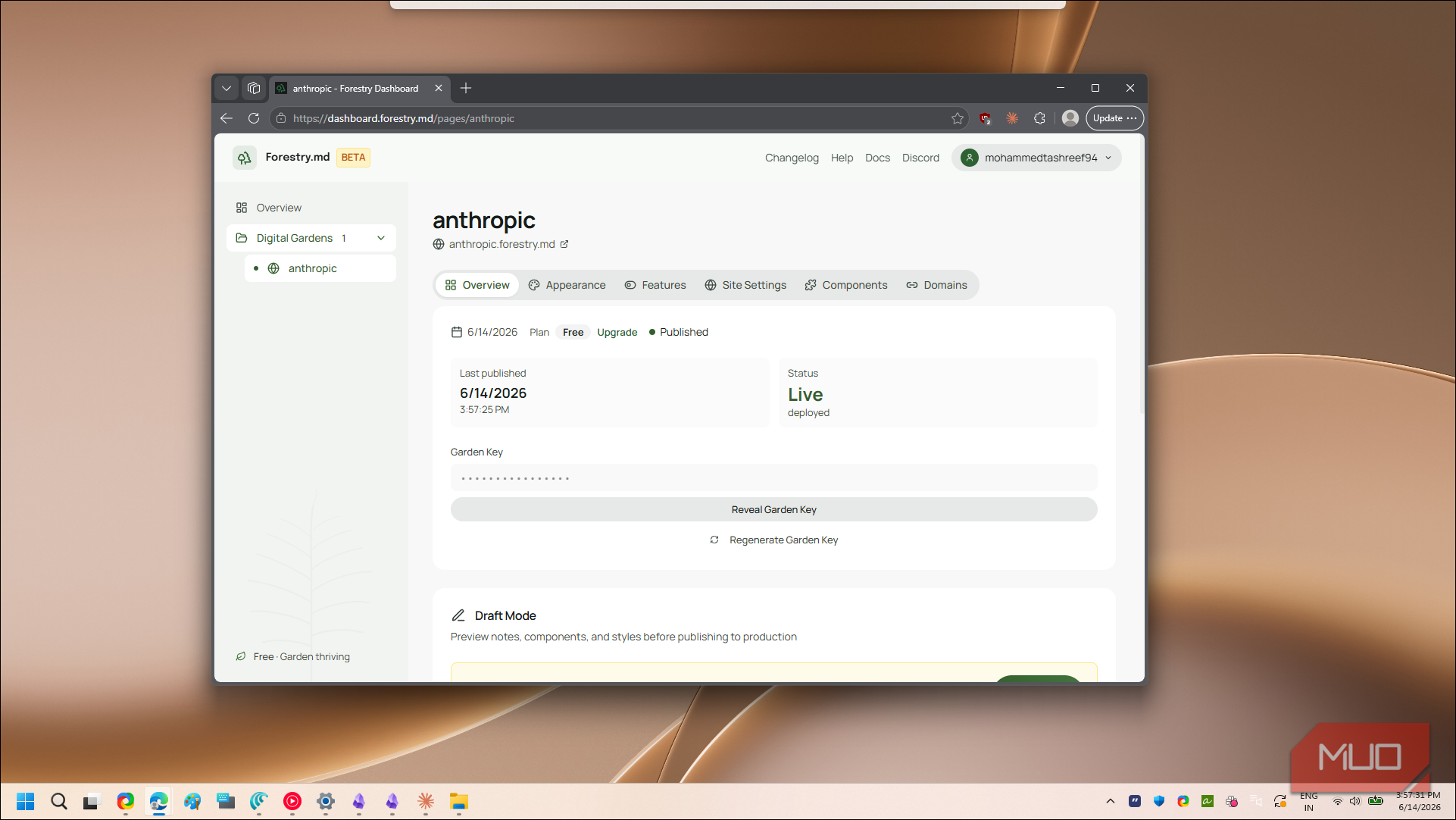This screenshot has height=820, width=1456.
Task: Open the clock and date in the taskbar
Action: click(x=1418, y=801)
